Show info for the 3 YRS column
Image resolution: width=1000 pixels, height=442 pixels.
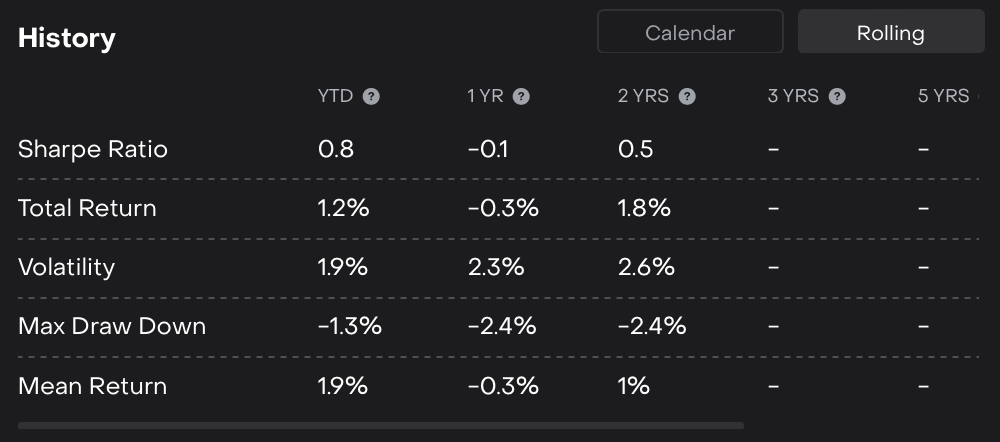pyautogui.click(x=837, y=97)
